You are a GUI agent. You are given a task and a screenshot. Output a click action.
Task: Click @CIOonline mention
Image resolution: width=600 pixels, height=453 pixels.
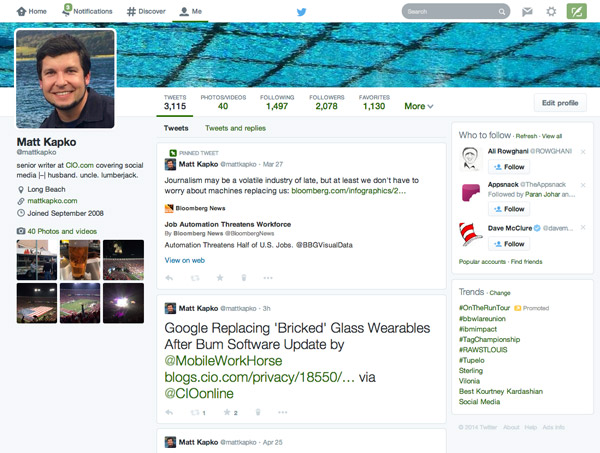click(199, 393)
